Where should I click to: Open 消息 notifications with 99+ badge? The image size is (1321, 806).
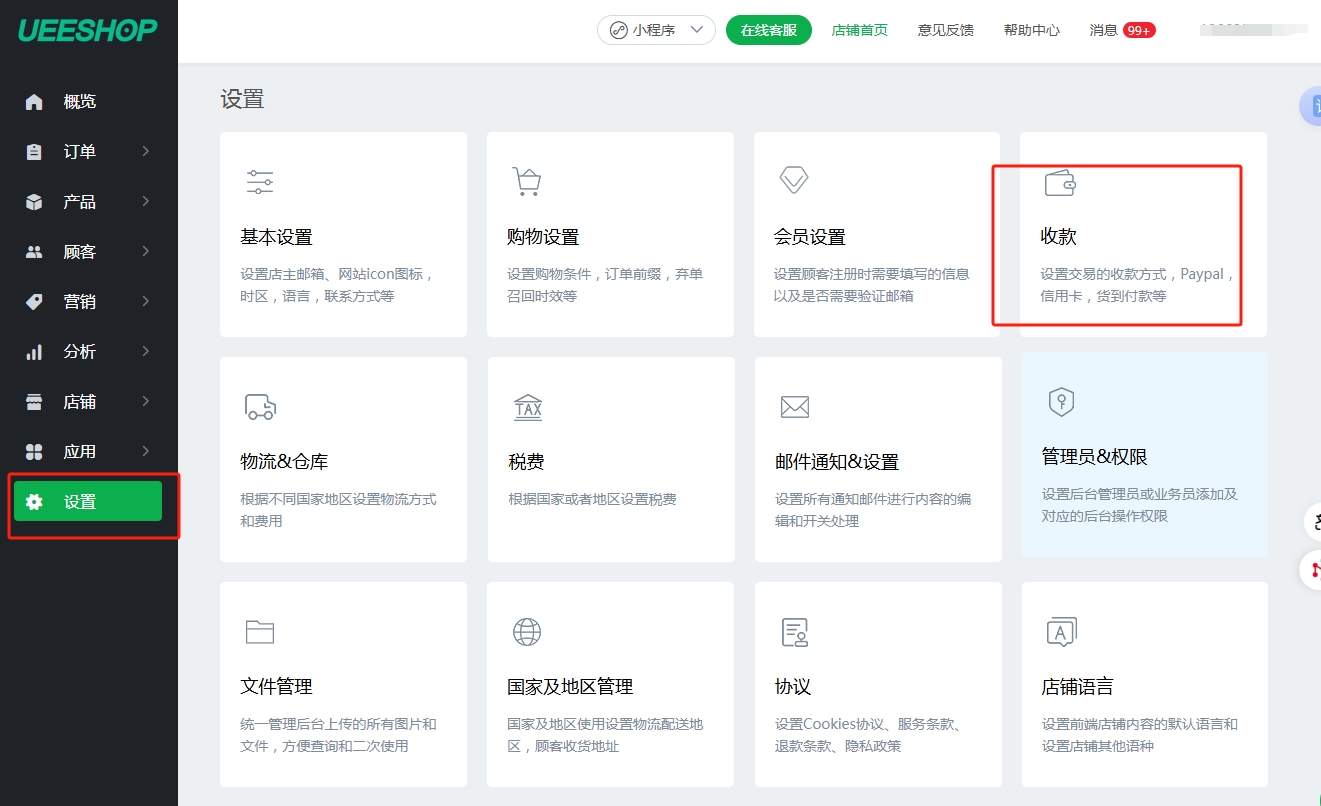tap(1122, 30)
